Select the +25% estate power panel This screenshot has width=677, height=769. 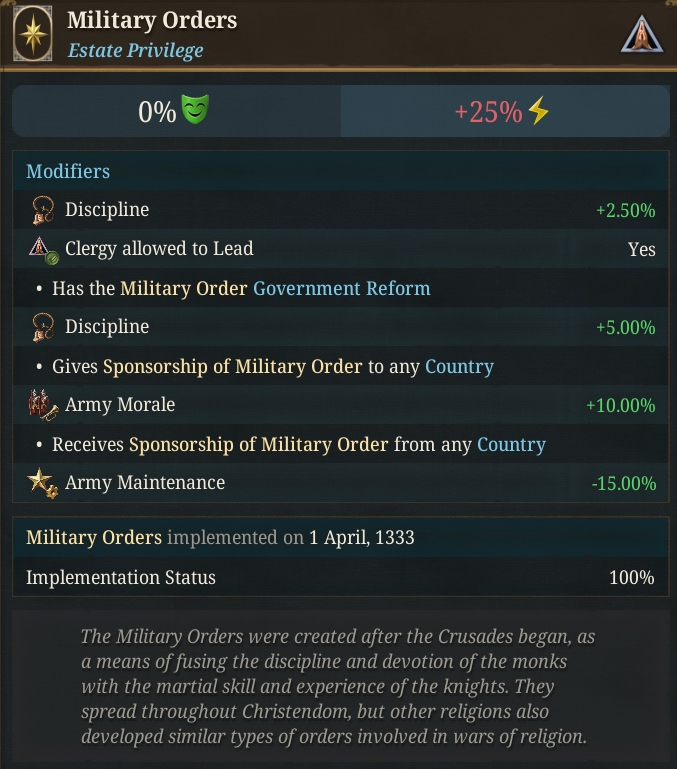(505, 111)
